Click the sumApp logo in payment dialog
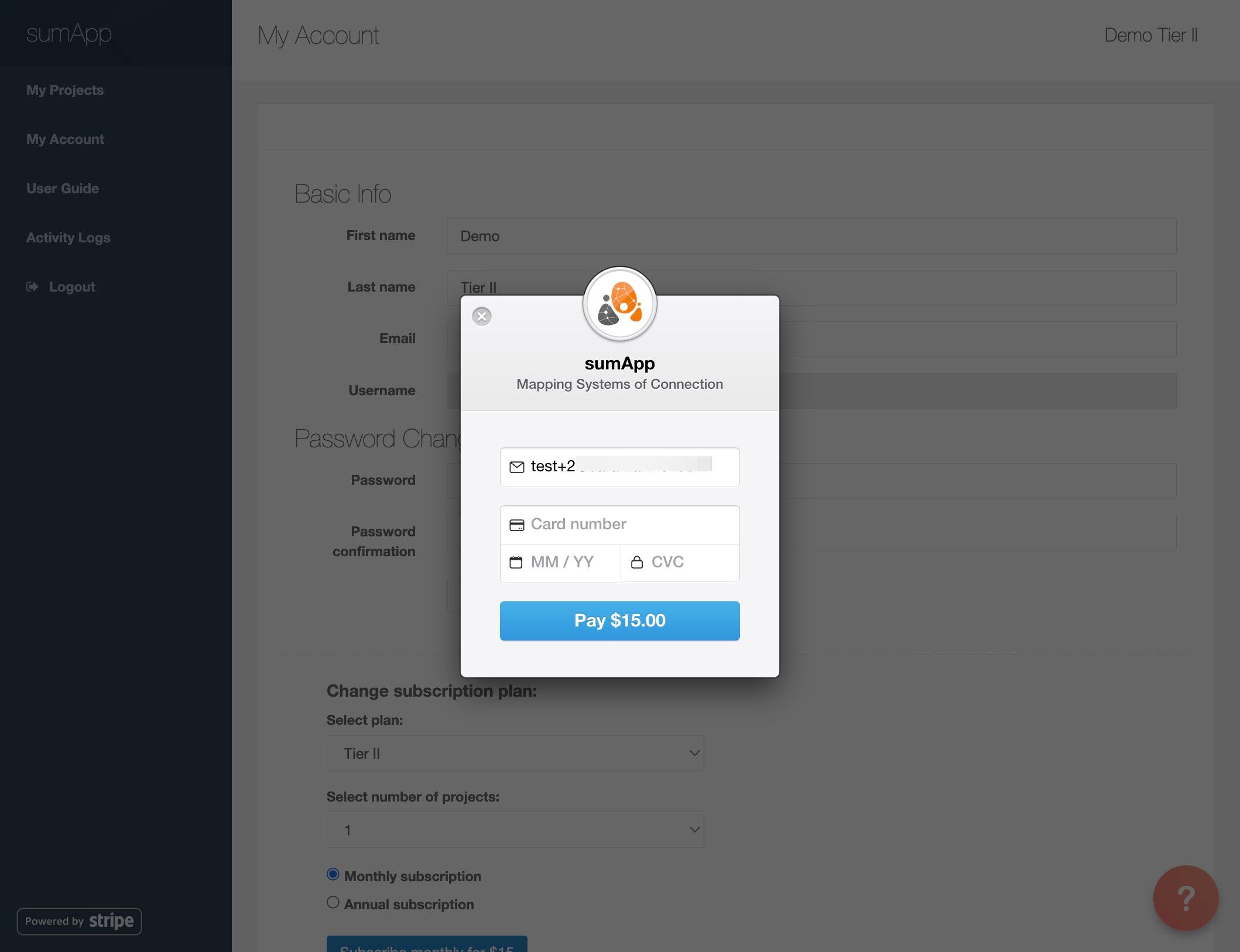This screenshot has width=1240, height=952. [620, 304]
